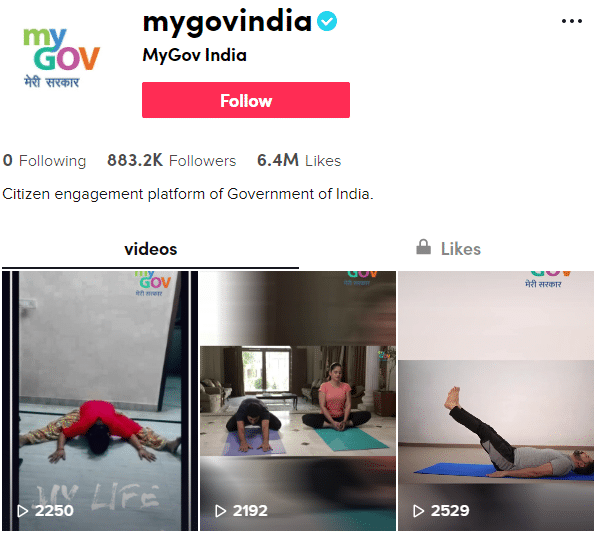View the 0 Following list
Image resolution: width=597 pixels, height=533 pixels.
point(45,161)
